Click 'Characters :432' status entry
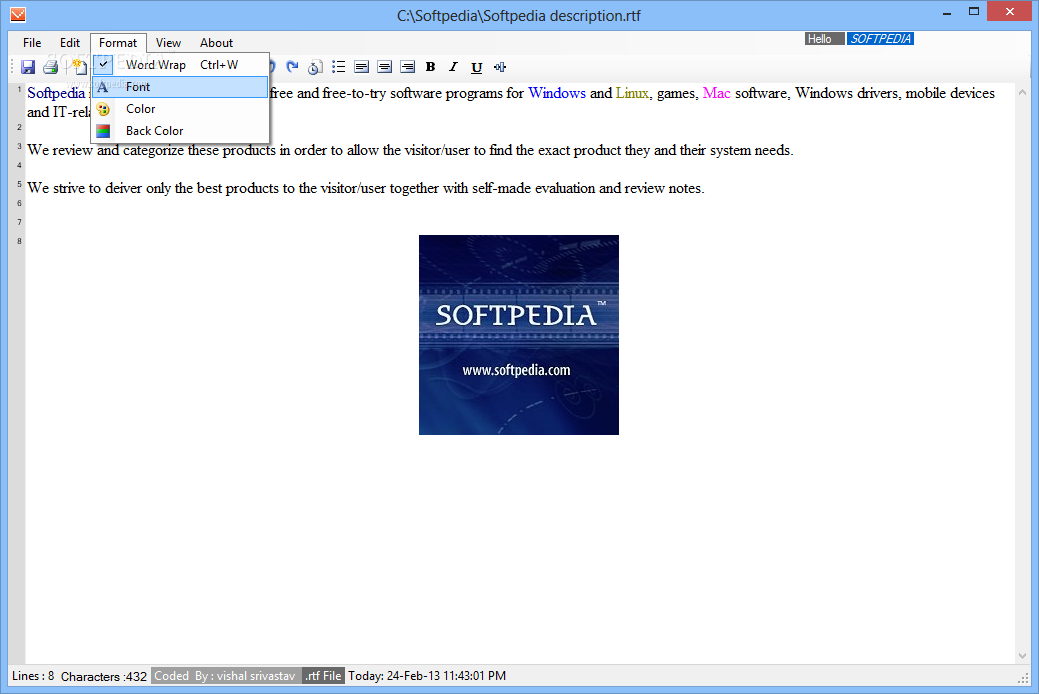This screenshot has width=1039, height=694. point(103,677)
